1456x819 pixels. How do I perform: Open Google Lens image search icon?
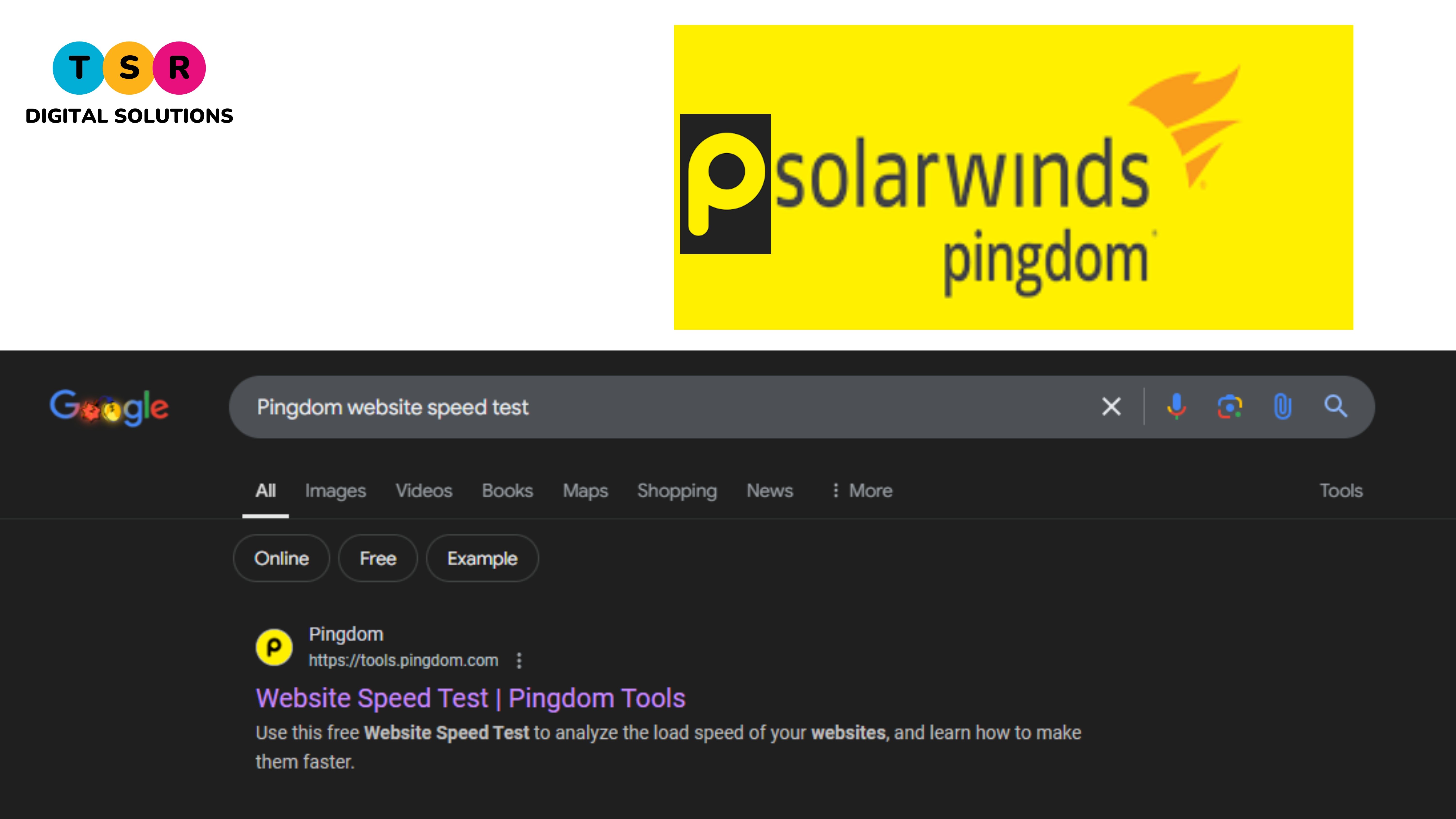tap(1229, 407)
